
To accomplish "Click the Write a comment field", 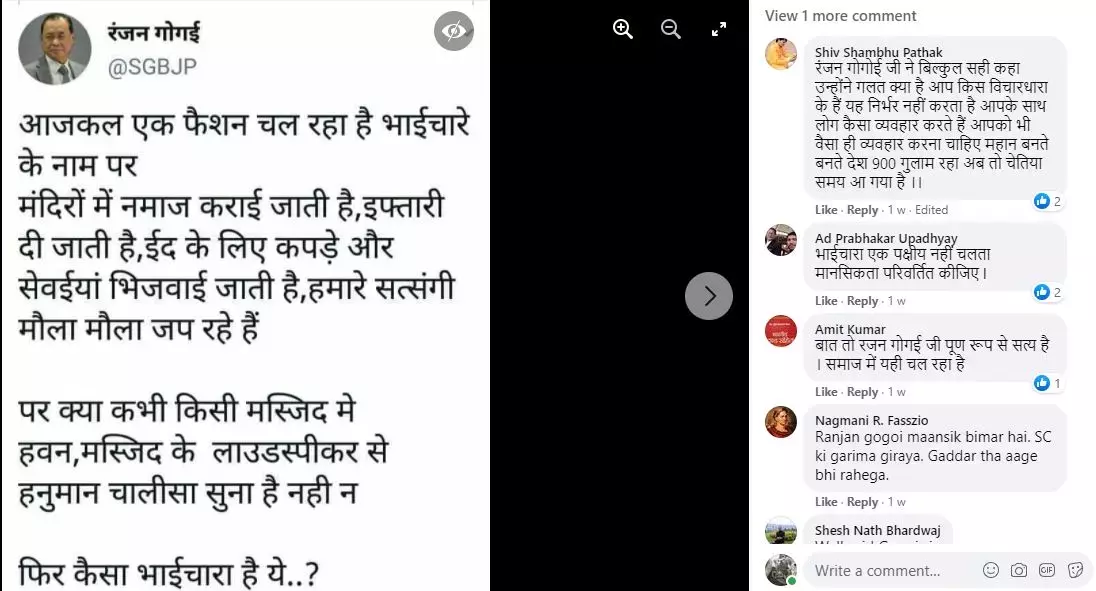I will (891, 570).
